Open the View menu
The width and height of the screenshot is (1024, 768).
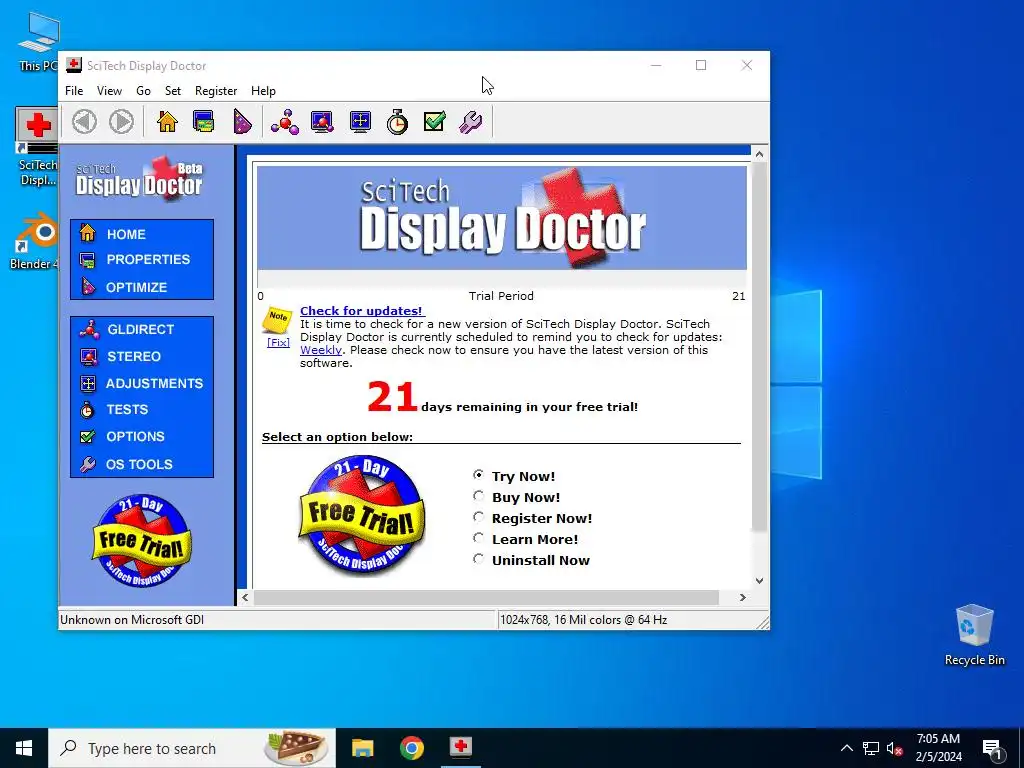pyautogui.click(x=109, y=91)
